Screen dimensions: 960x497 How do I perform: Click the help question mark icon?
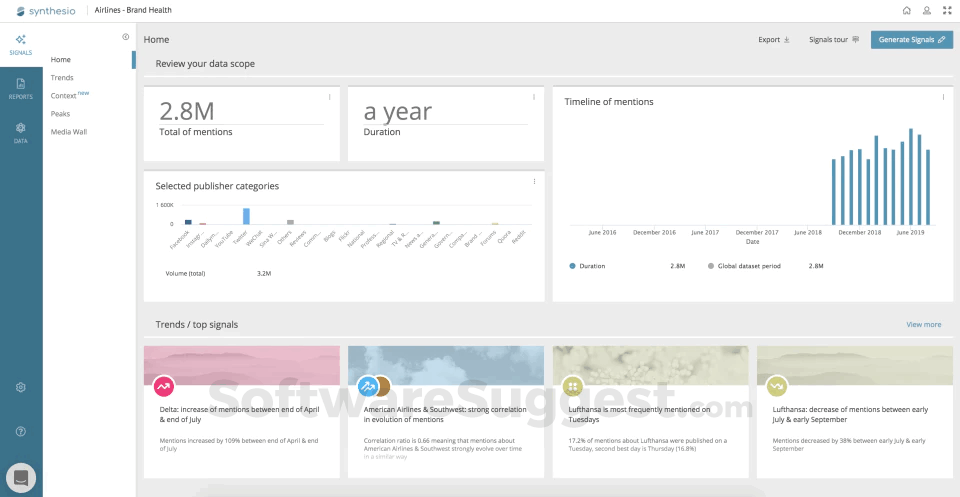[21, 431]
